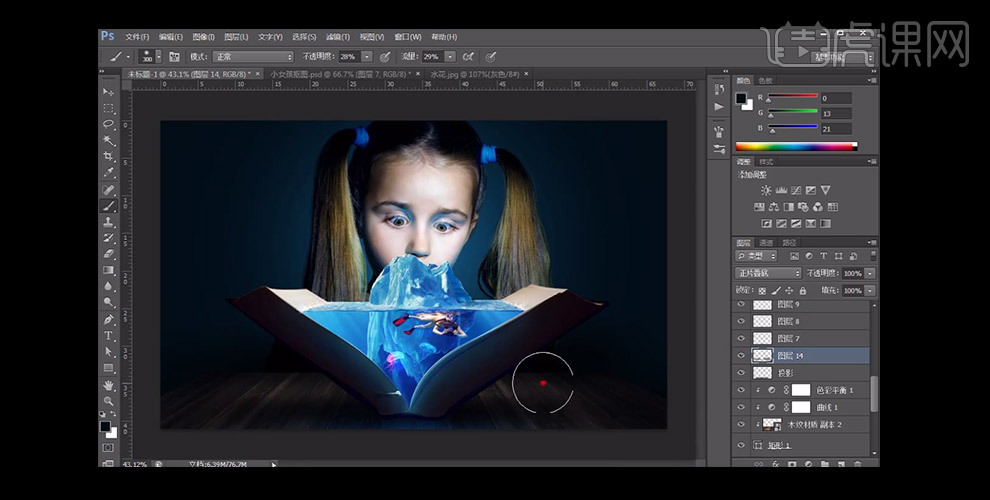Hide layer 图层 9
990x500 pixels.
tap(741, 304)
